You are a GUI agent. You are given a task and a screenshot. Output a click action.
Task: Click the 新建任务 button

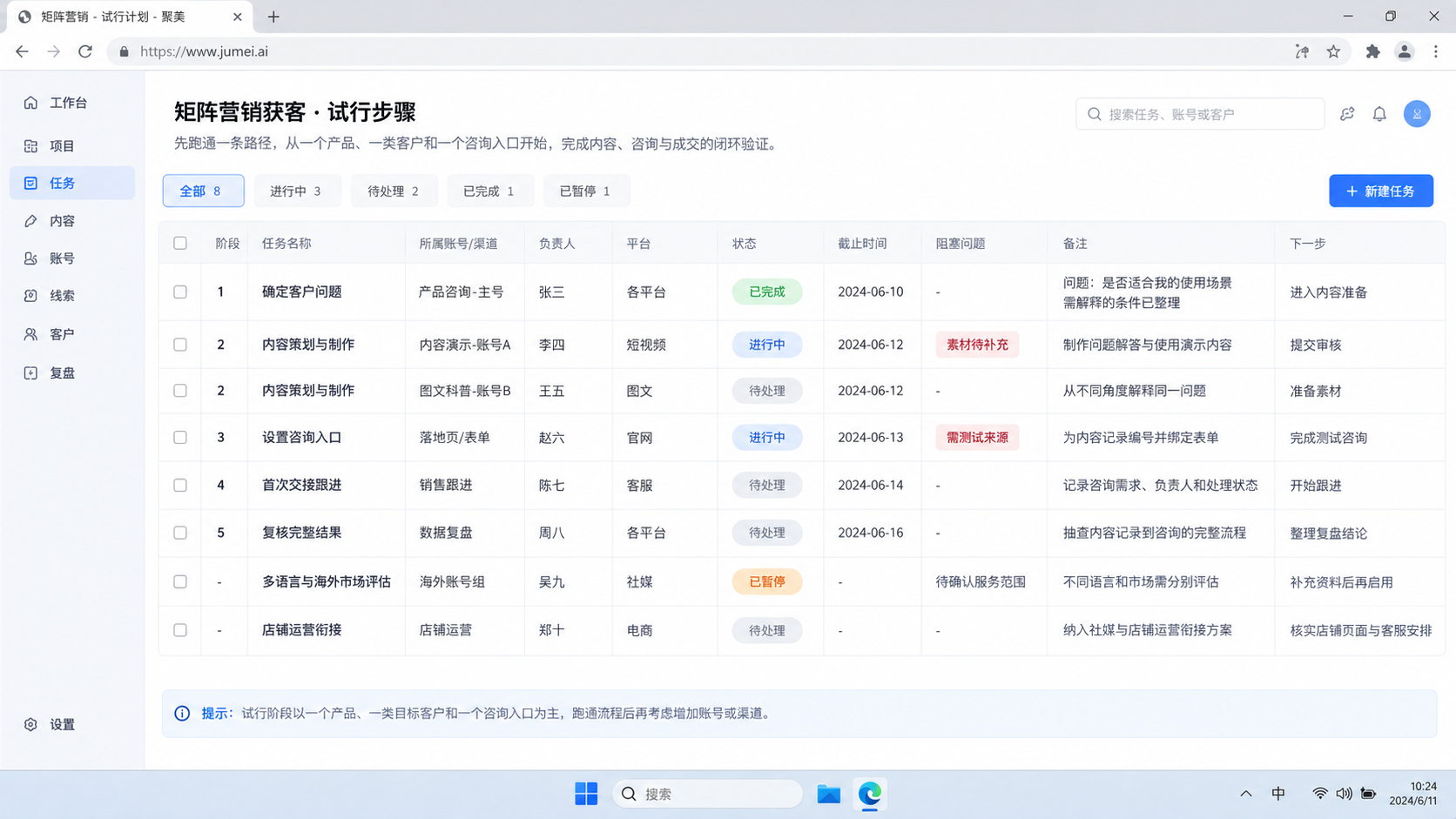[x=1380, y=191]
